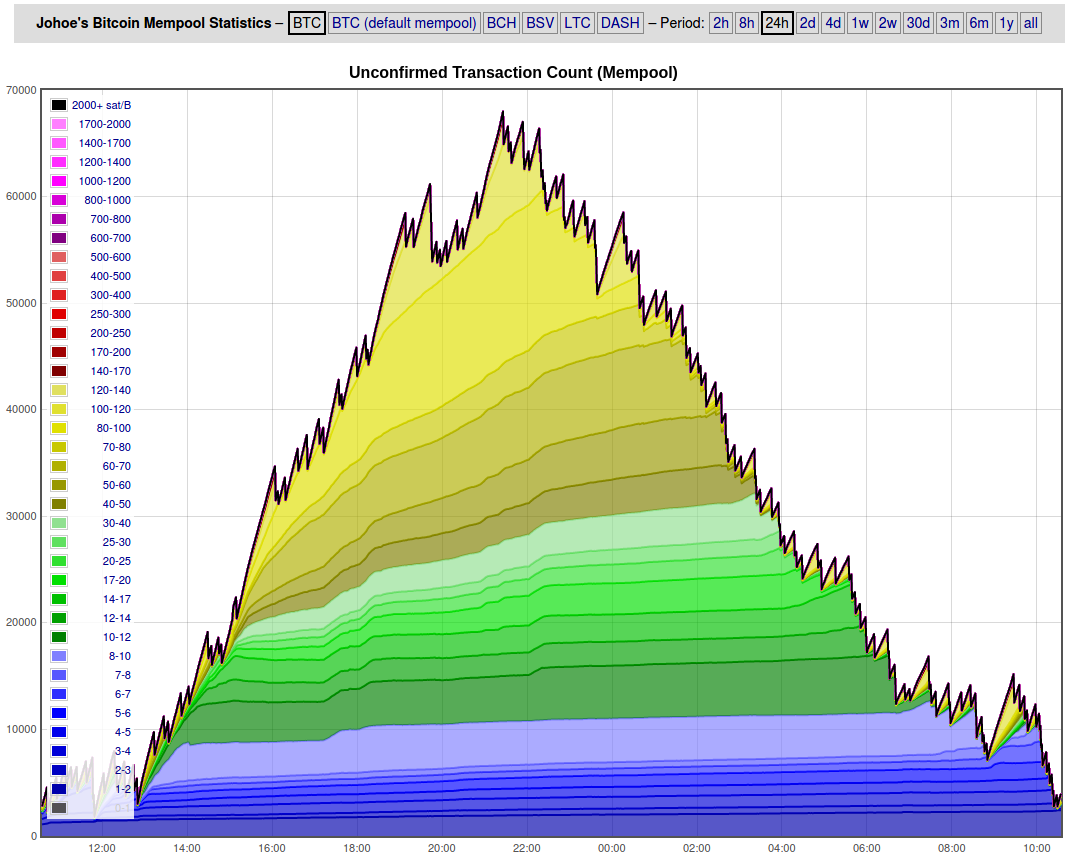Image resolution: width=1074 pixels, height=866 pixels.
Task: Show the all-time period
Action: click(x=1030, y=23)
